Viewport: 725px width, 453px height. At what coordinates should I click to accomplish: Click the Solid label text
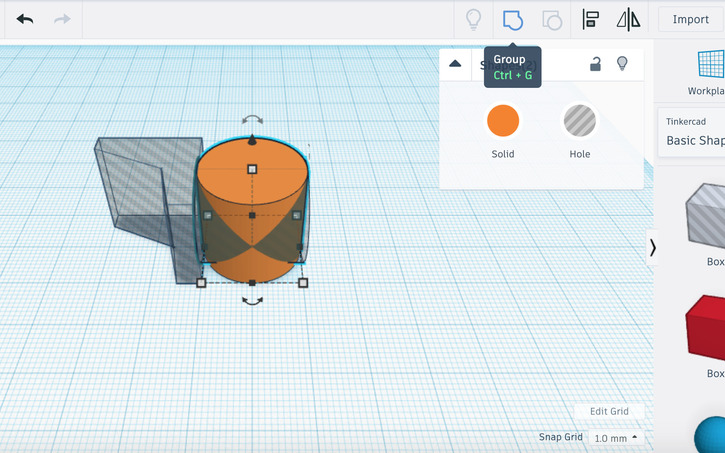pos(503,154)
